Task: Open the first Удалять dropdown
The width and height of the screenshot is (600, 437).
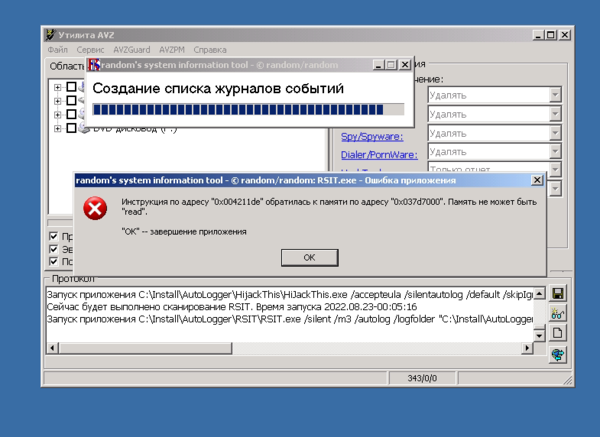Action: pos(555,95)
